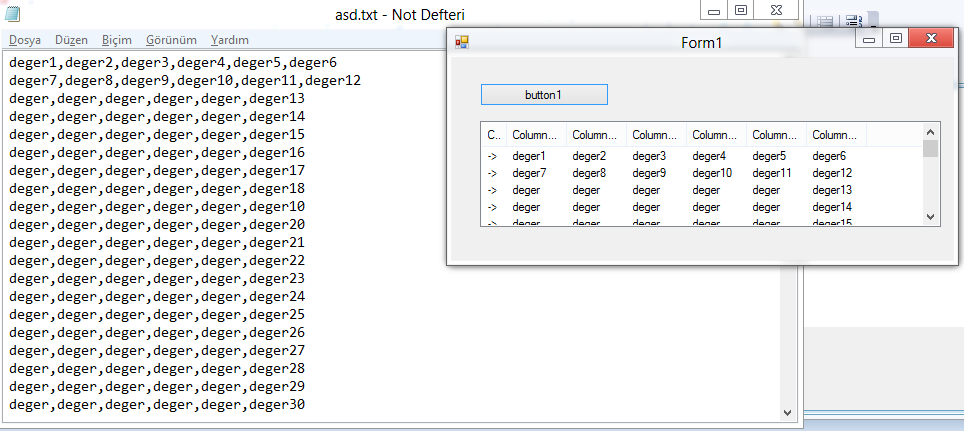The height and width of the screenshot is (431, 964).
Task: Minimize the Form1 window
Action: point(869,40)
